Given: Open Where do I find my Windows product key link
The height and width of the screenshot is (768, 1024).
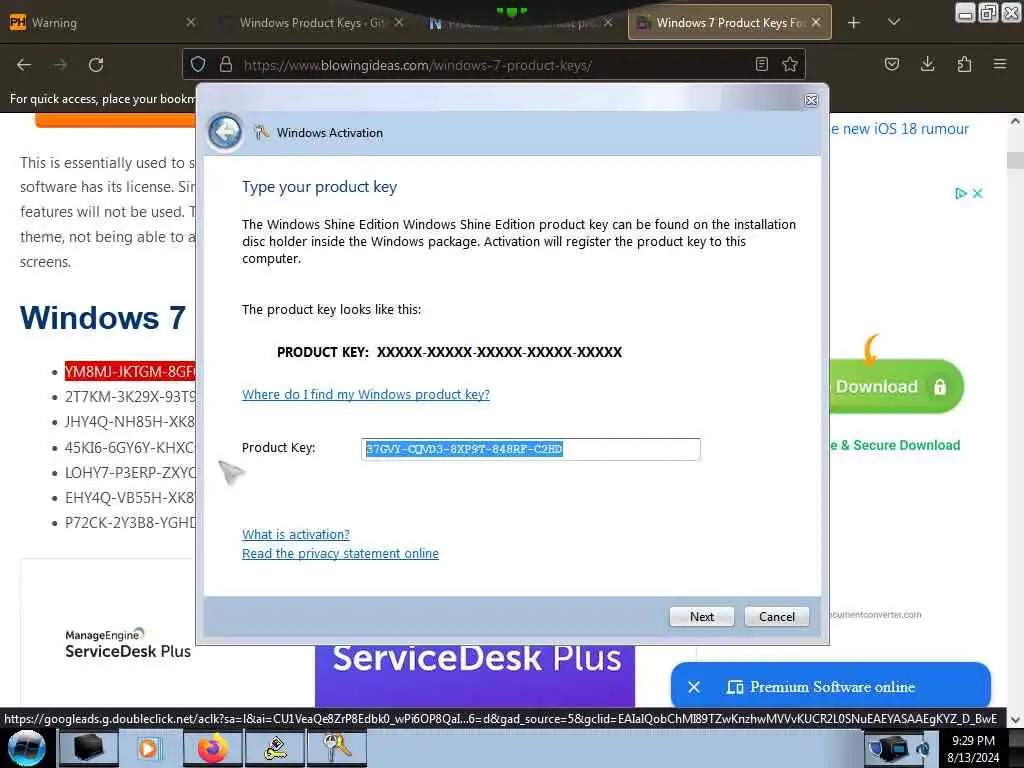Looking at the screenshot, I should coord(366,394).
